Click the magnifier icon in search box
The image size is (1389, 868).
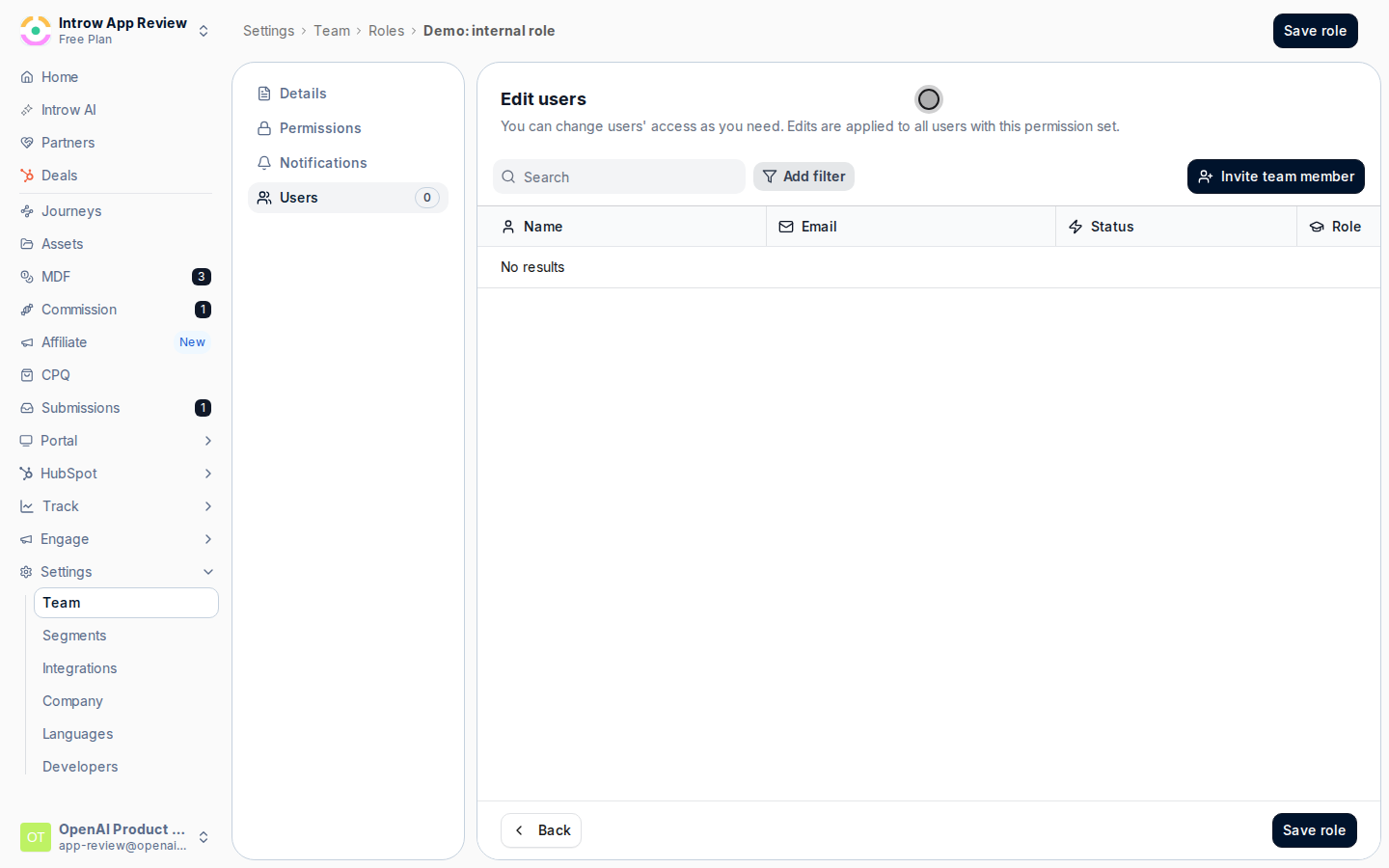coord(508,176)
